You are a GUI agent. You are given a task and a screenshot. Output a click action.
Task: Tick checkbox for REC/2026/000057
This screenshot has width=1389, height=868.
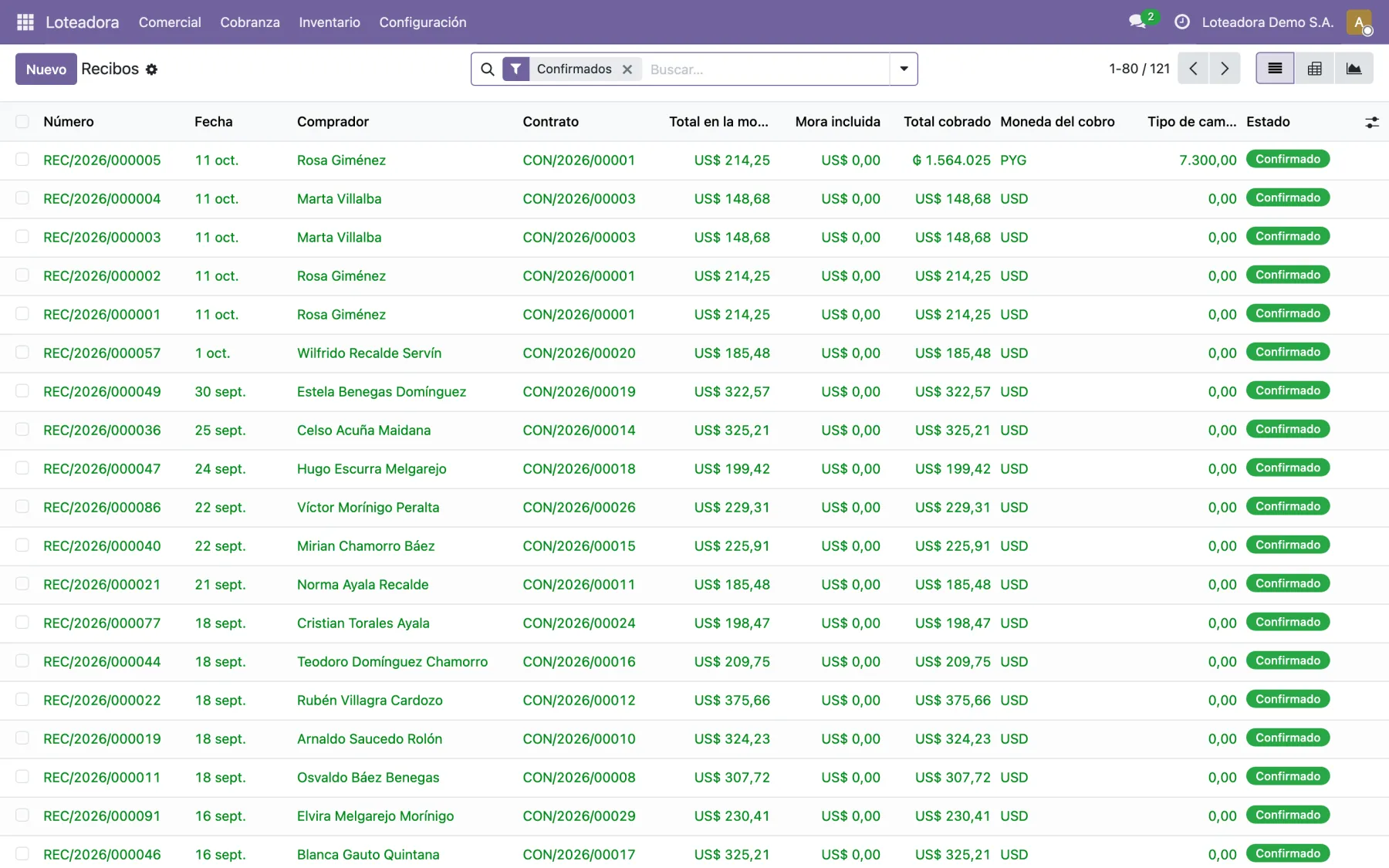[22, 352]
